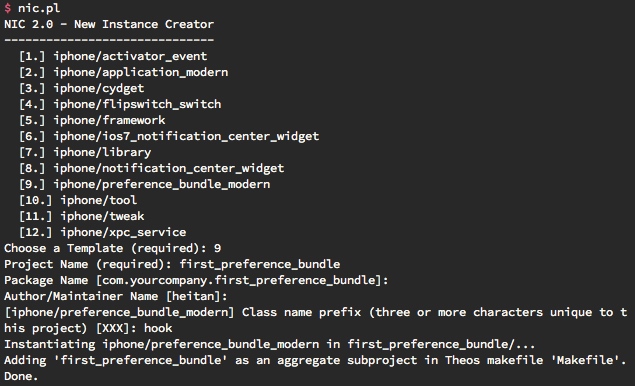Select the iphone/tool template line
Viewport: 635px width, 386px height.
[x=78, y=200]
